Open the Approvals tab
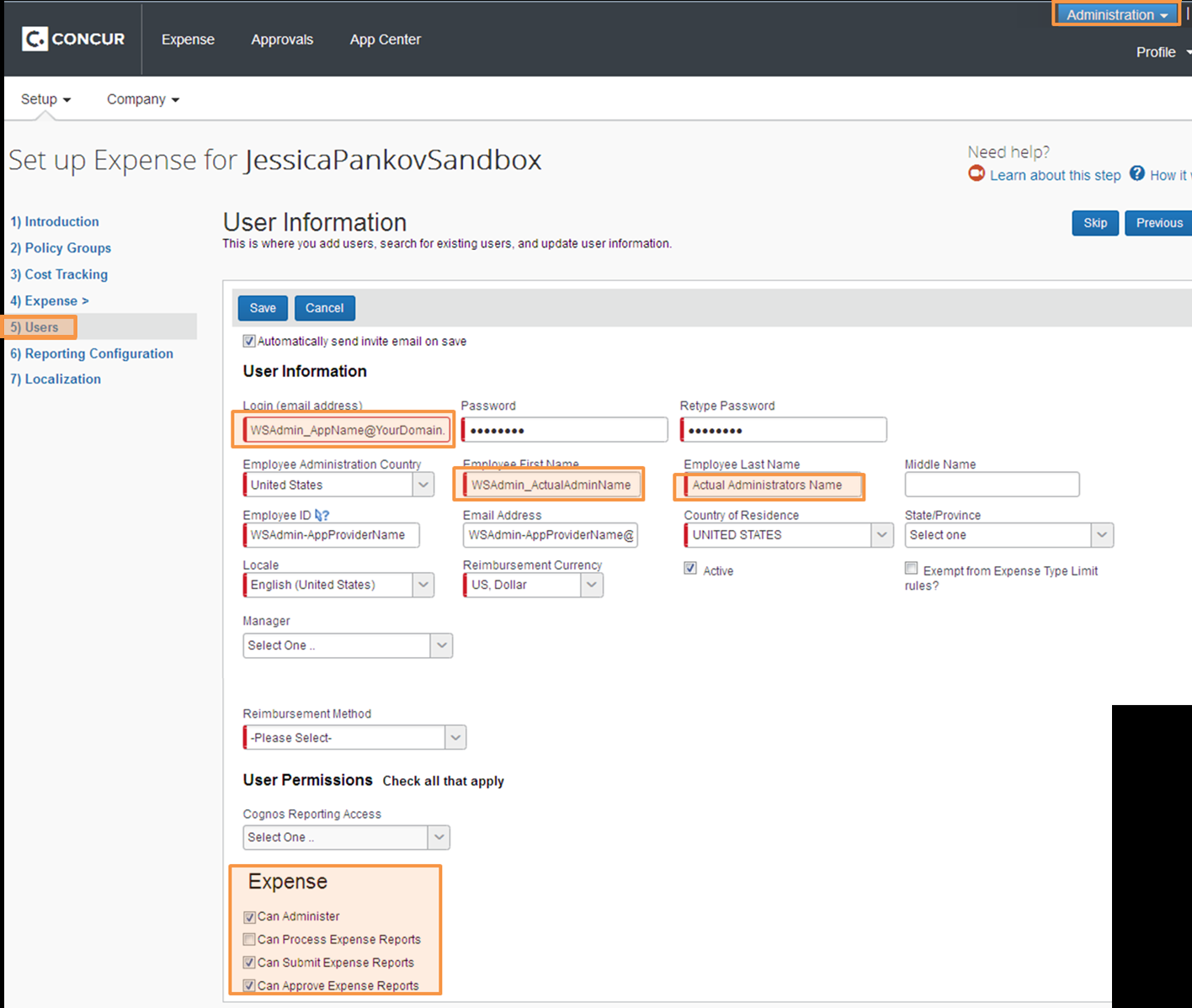 pyautogui.click(x=282, y=40)
